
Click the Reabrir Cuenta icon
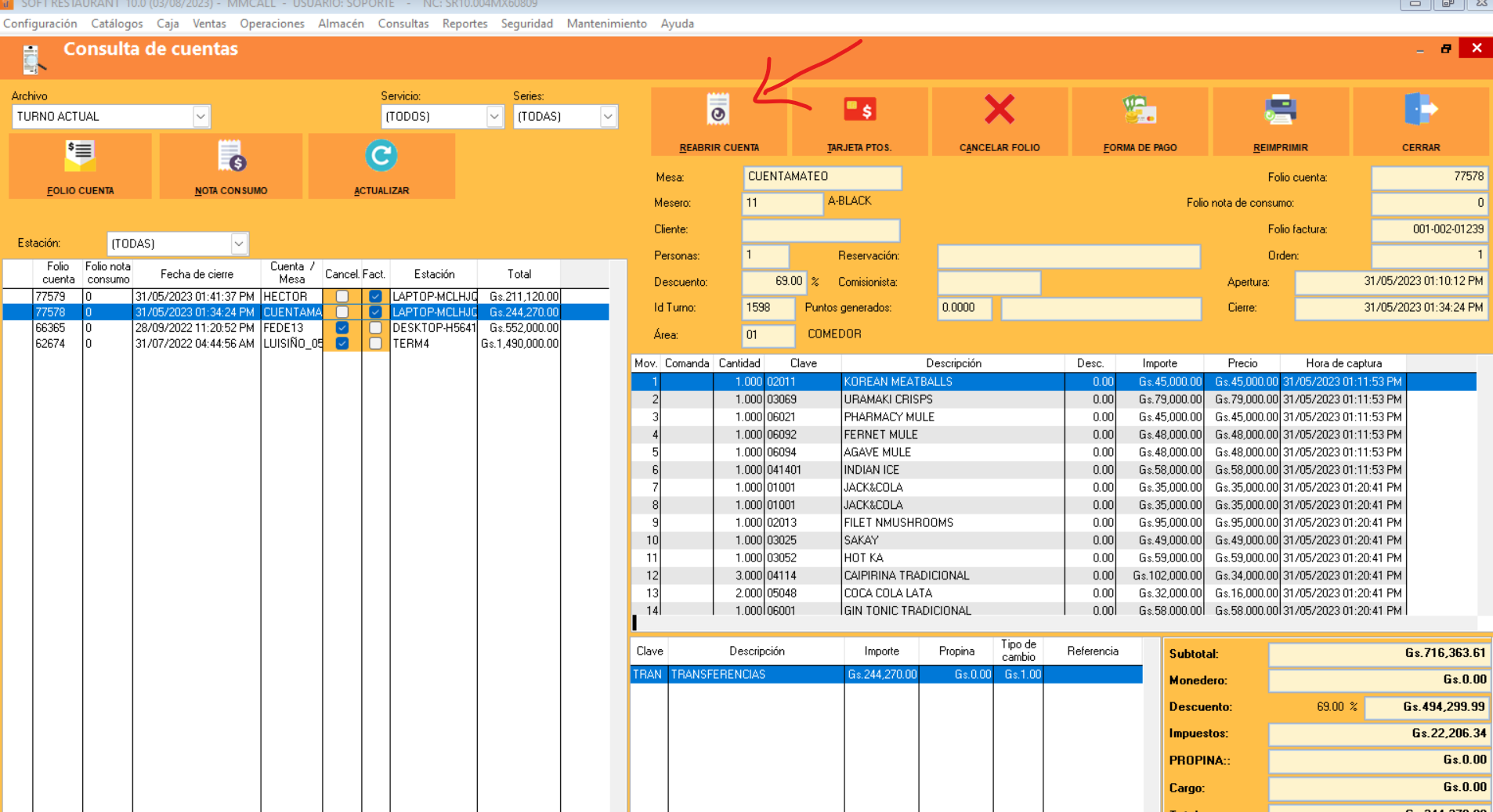(x=718, y=110)
